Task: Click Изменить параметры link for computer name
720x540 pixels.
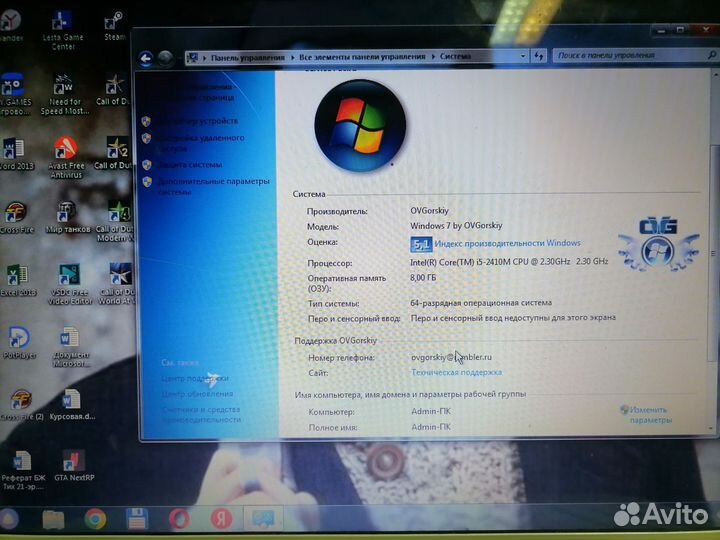Action: pos(648,410)
